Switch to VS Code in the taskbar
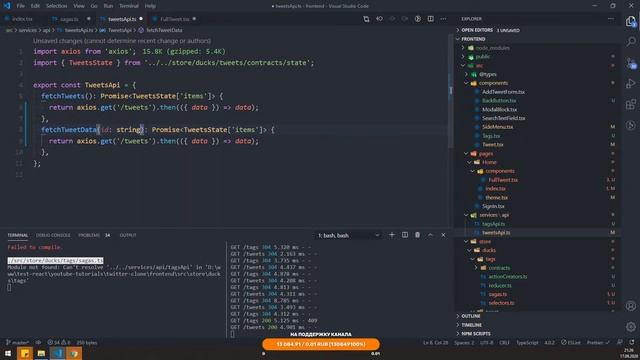 58,353
